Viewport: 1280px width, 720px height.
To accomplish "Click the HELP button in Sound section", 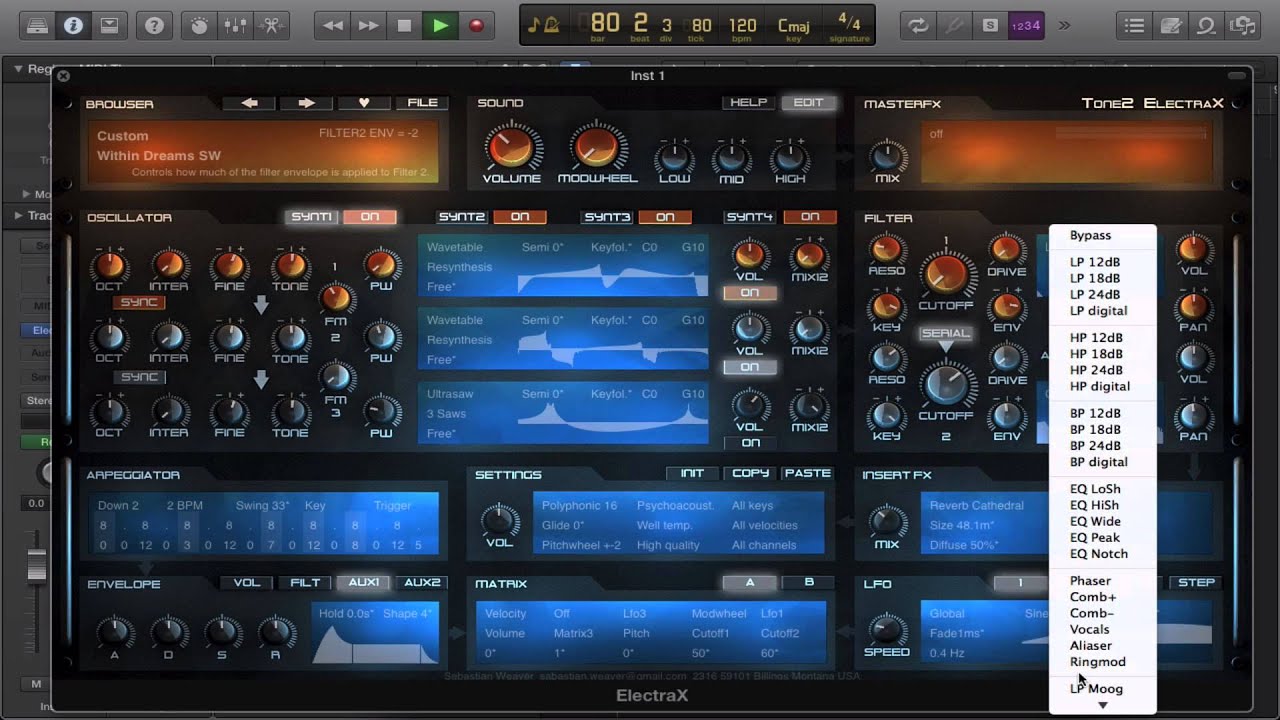I will point(748,103).
